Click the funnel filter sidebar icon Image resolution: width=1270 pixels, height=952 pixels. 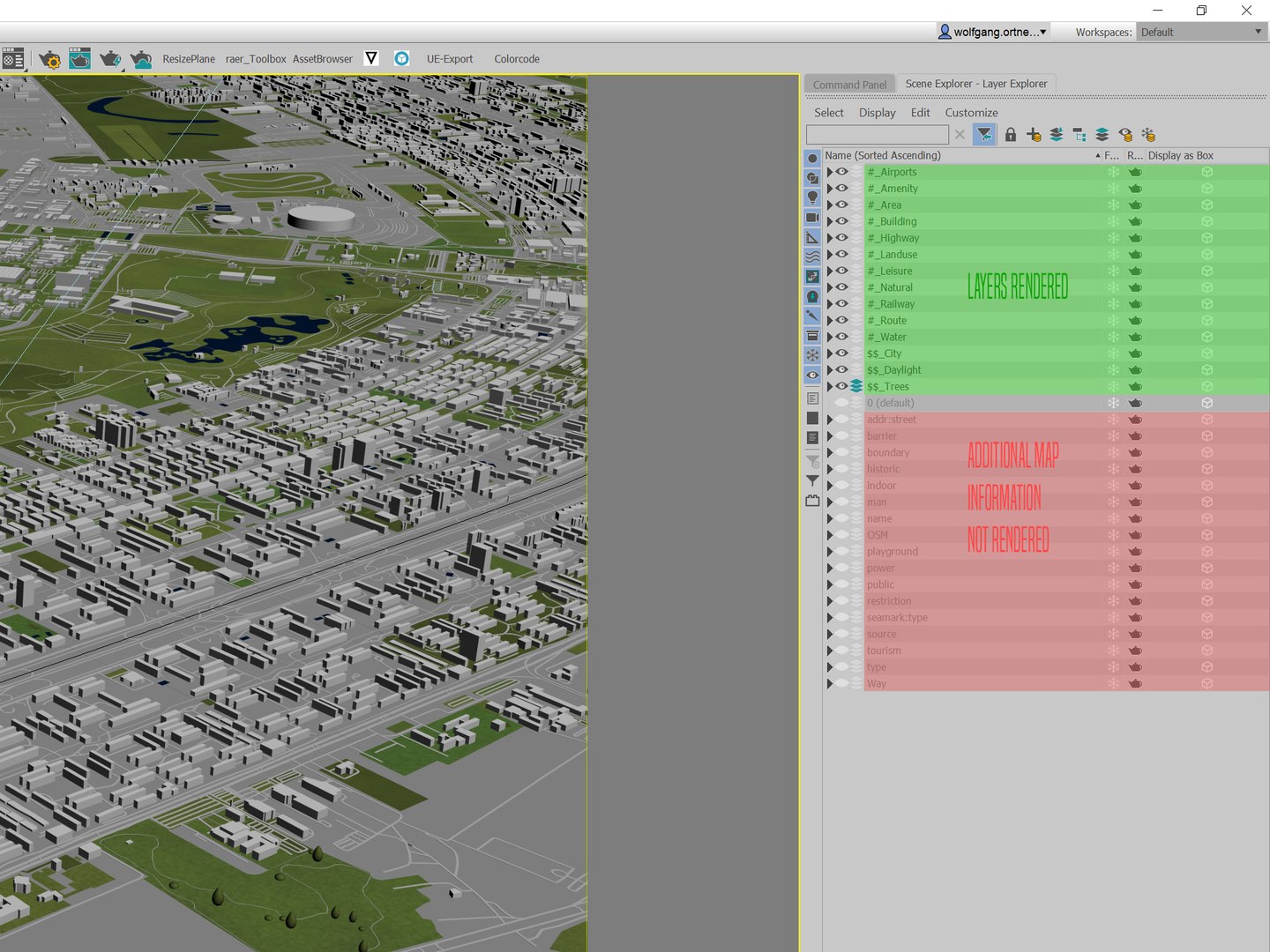812,481
